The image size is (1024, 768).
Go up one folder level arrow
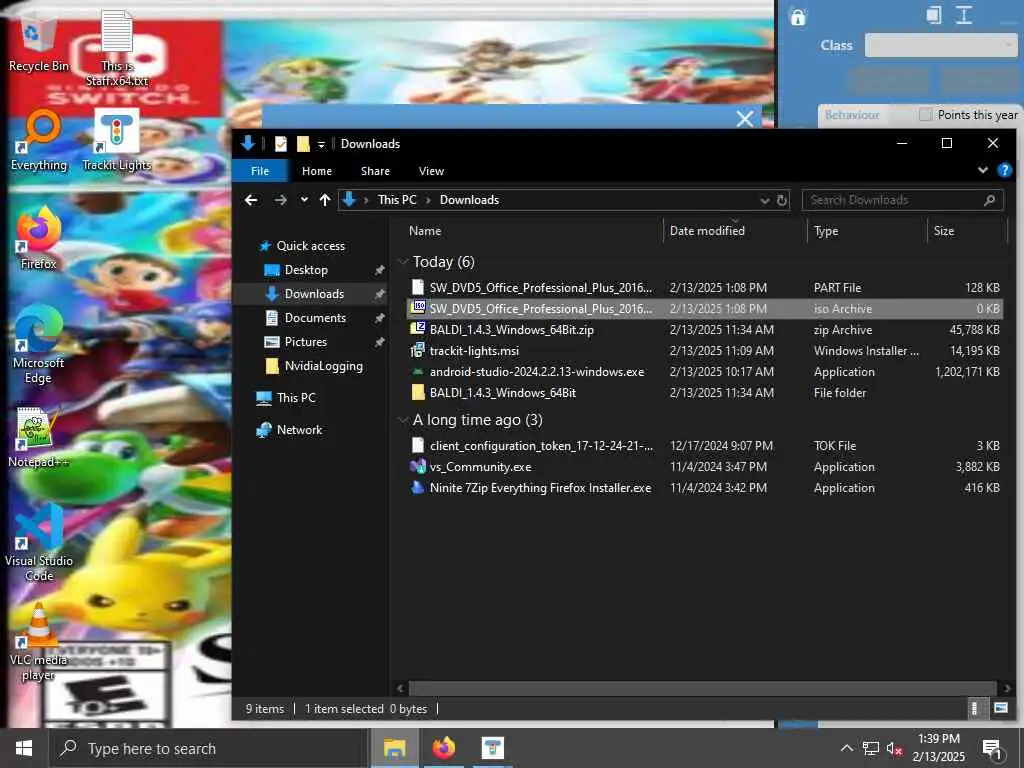325,200
